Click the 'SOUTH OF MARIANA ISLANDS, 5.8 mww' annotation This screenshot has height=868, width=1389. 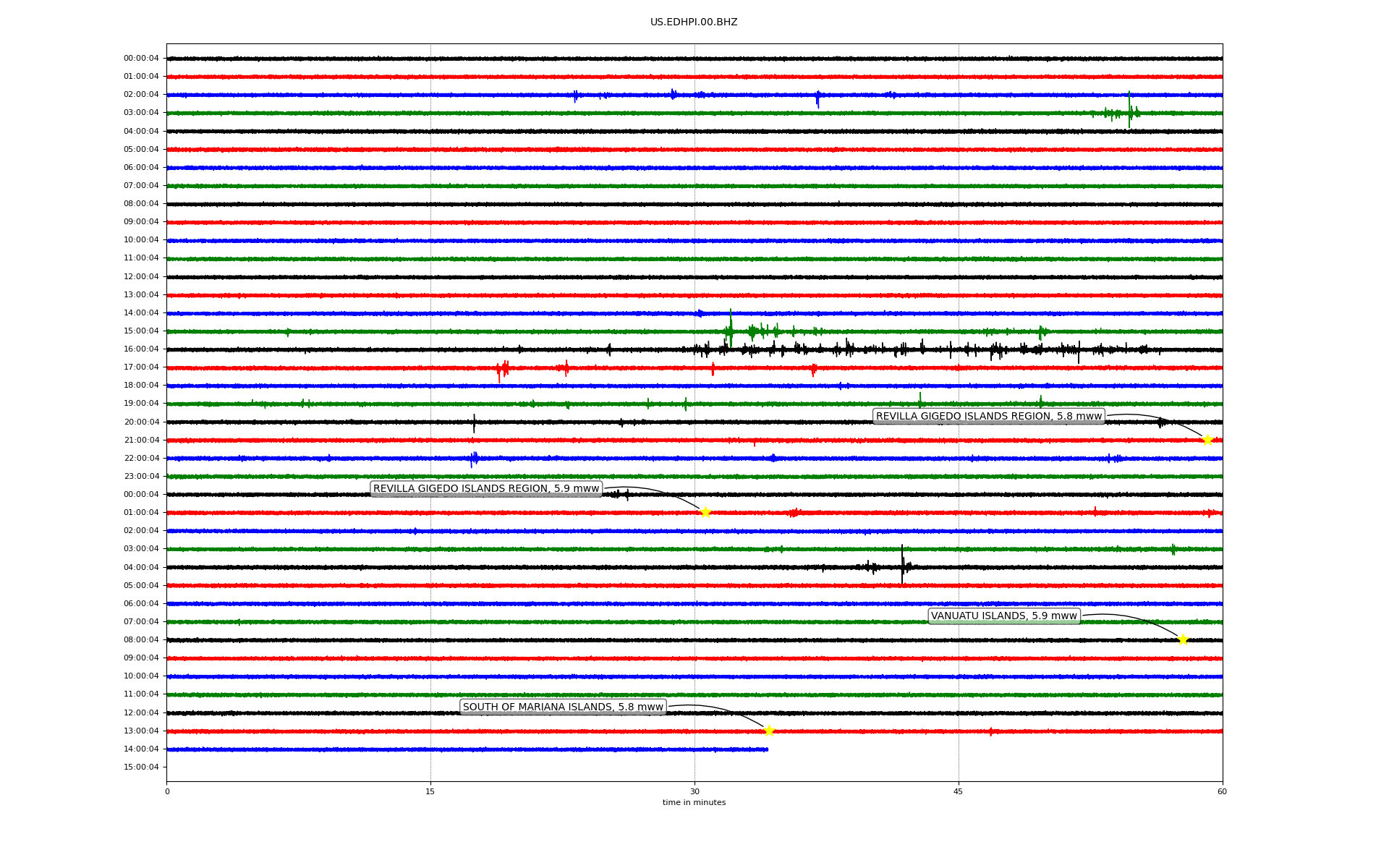click(563, 707)
